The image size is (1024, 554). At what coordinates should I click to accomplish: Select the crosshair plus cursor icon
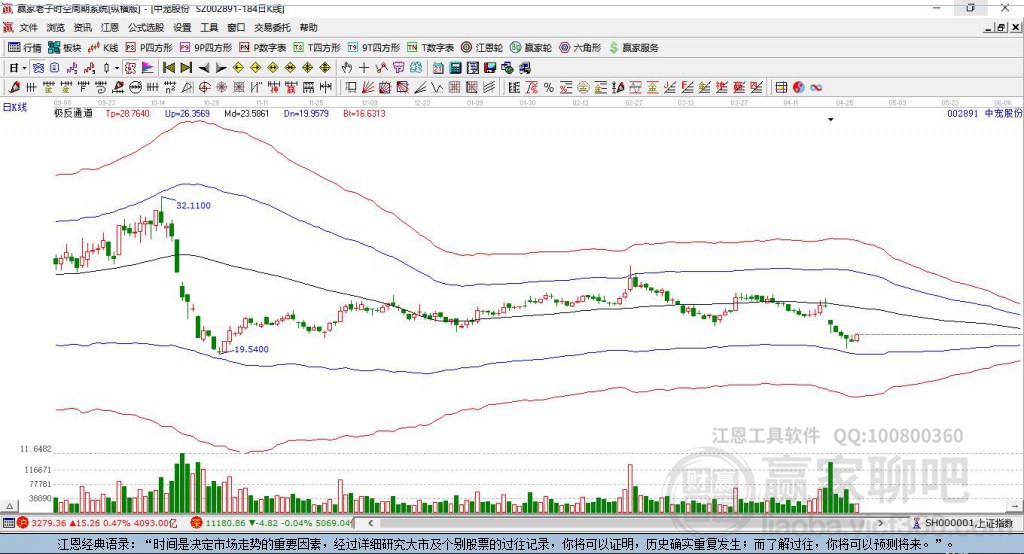pos(364,68)
